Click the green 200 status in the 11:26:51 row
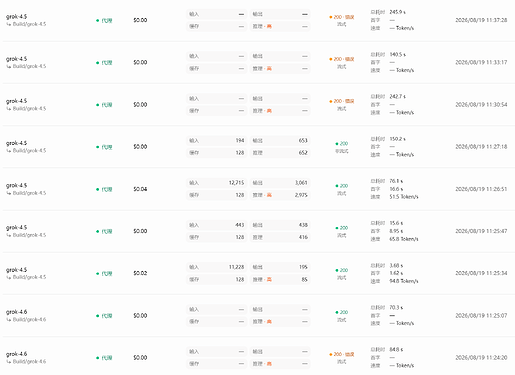Image resolution: width=515 pixels, height=375 pixels. point(342,186)
